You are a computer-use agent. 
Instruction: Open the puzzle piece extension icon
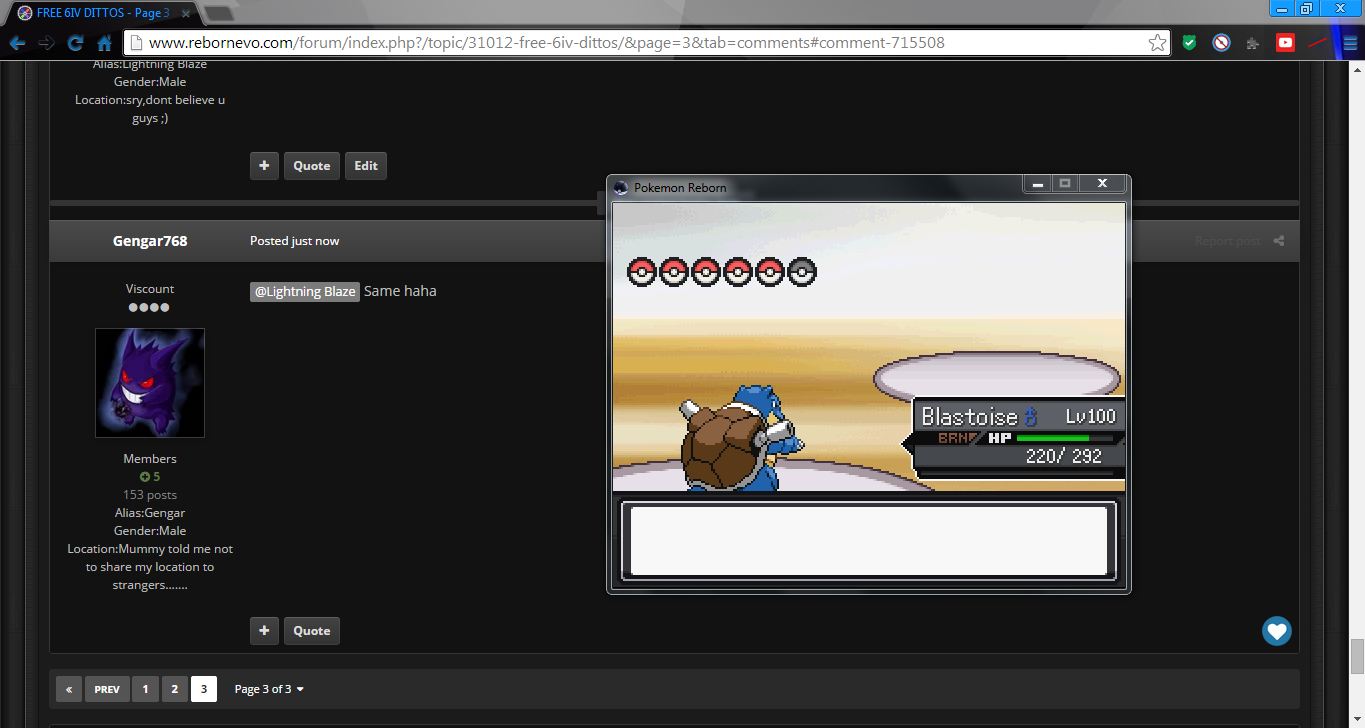coord(1252,43)
